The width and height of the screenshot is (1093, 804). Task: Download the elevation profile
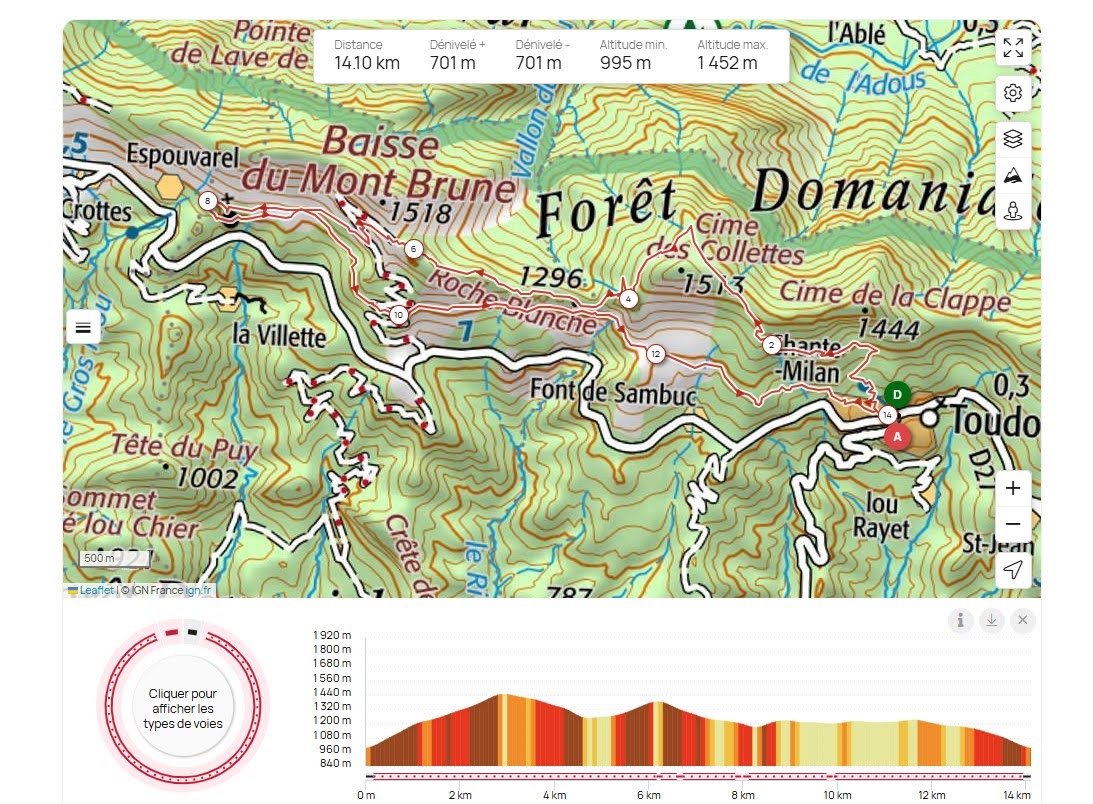click(991, 621)
